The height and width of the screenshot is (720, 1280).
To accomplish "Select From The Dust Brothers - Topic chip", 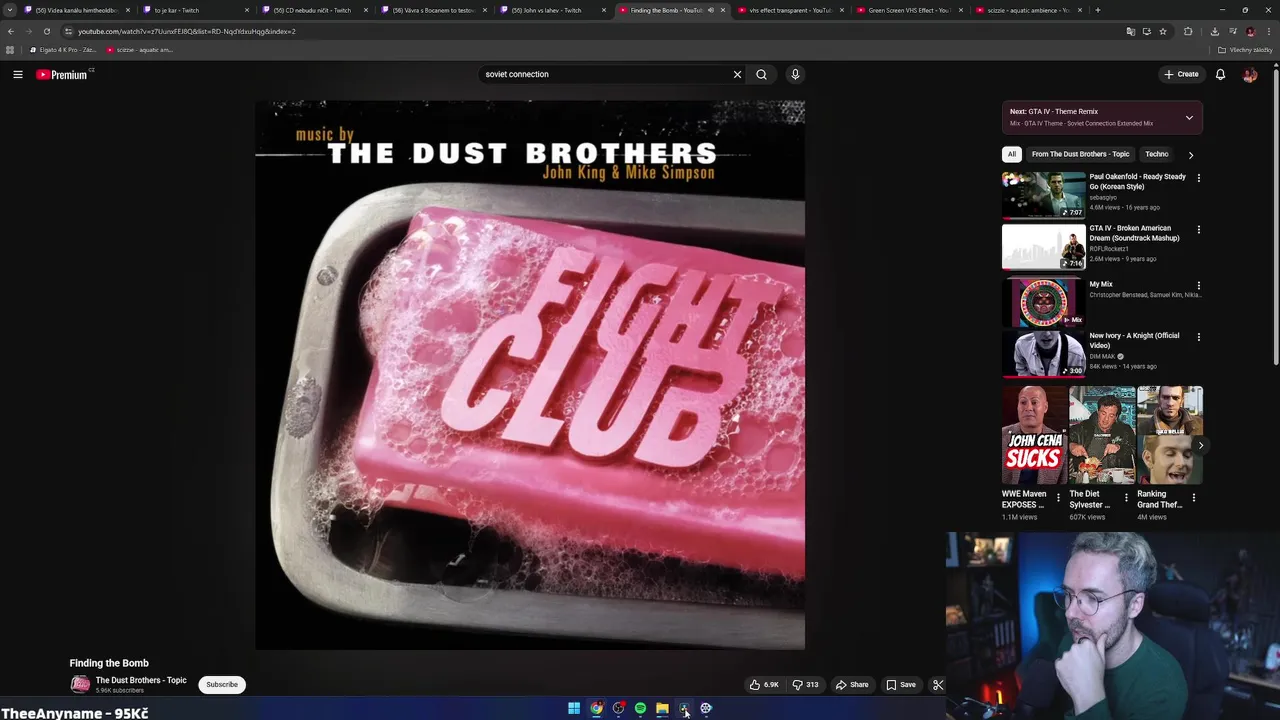I will point(1080,154).
